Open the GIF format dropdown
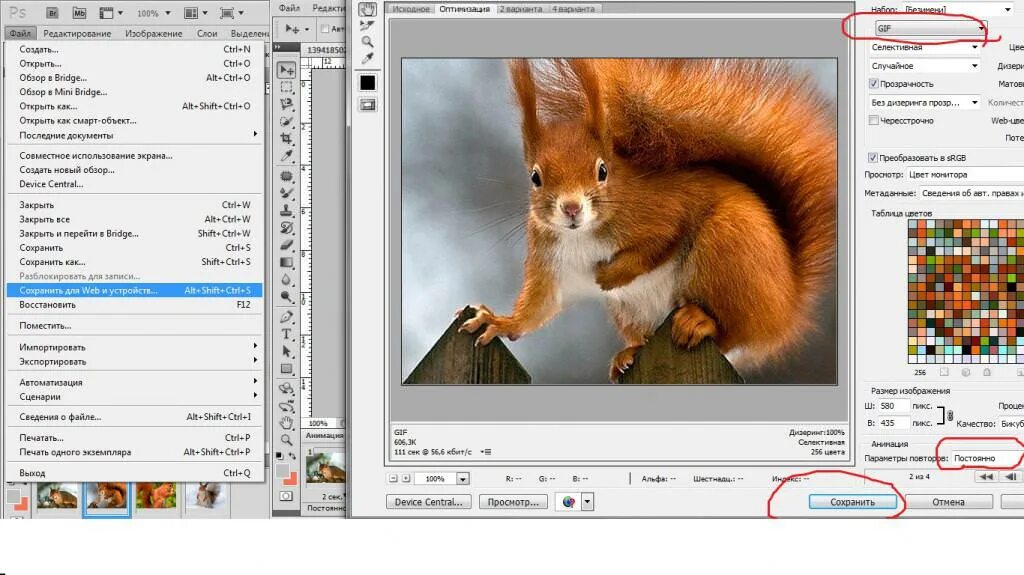This screenshot has height=575, width=1024. point(930,28)
